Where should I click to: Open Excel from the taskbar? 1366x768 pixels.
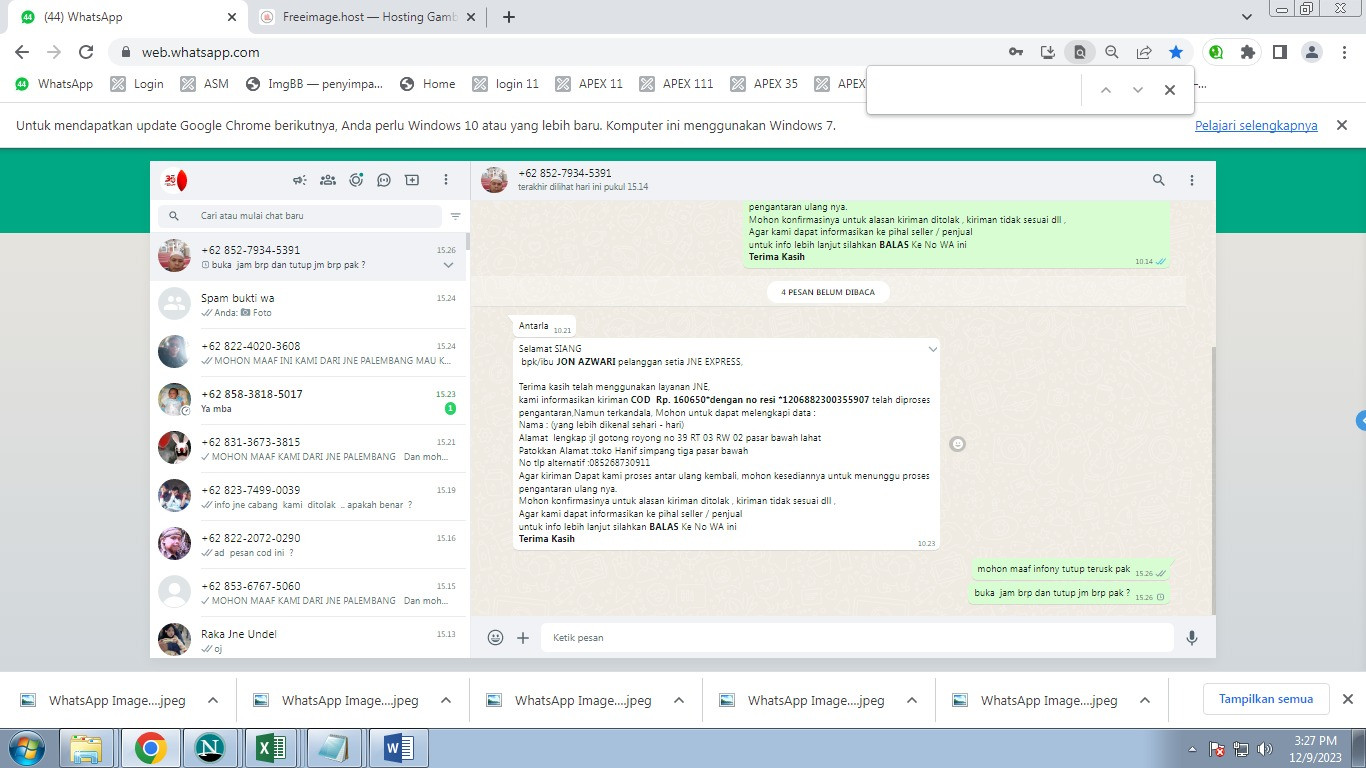(271, 748)
